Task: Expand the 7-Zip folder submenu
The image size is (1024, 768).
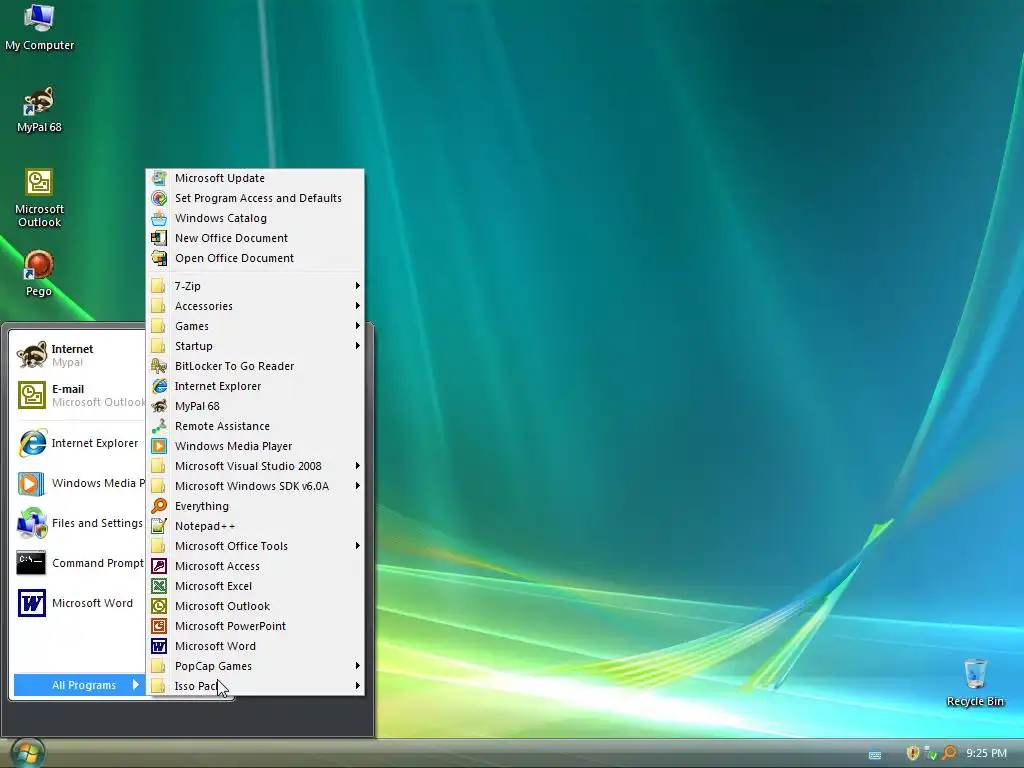Action: pyautogui.click(x=255, y=286)
